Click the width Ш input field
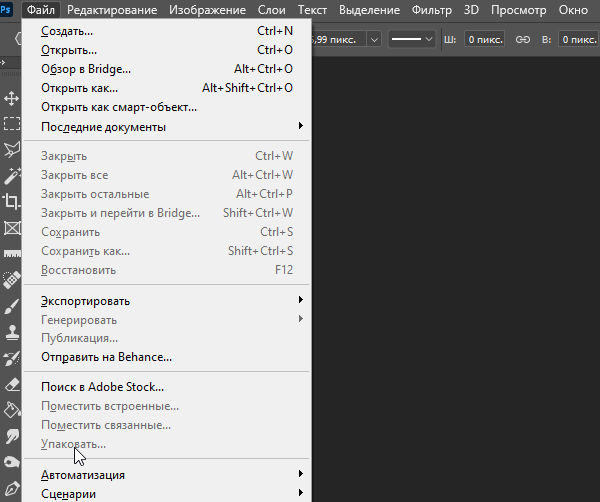The height and width of the screenshot is (502, 600). click(484, 39)
